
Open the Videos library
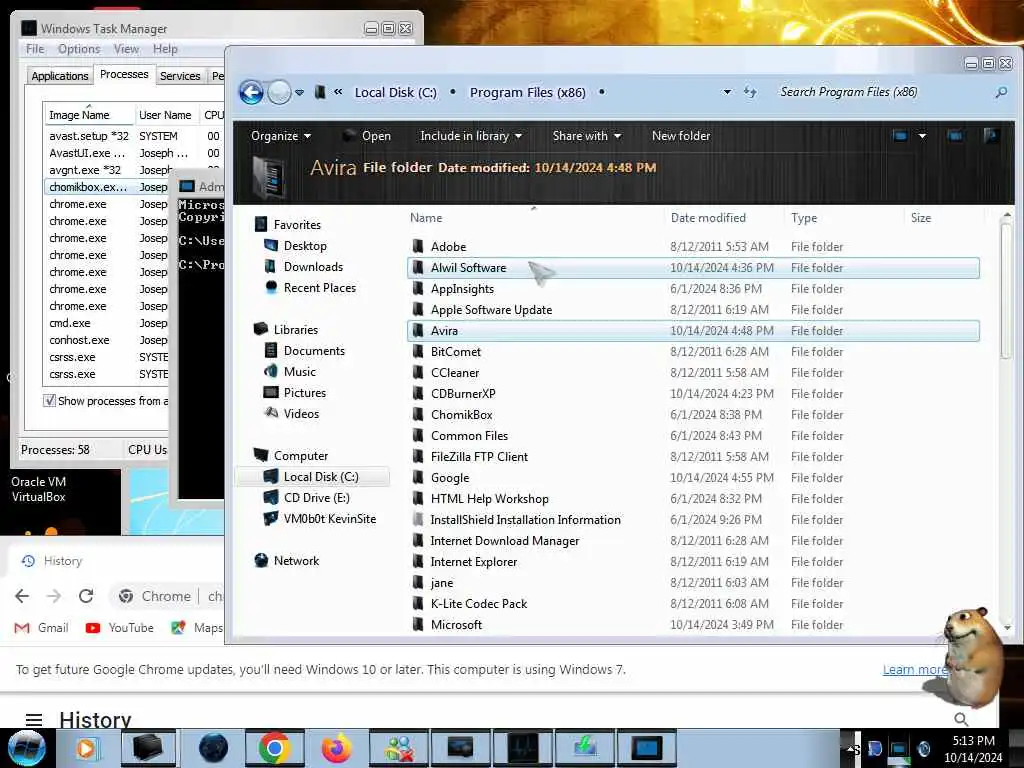coord(301,413)
